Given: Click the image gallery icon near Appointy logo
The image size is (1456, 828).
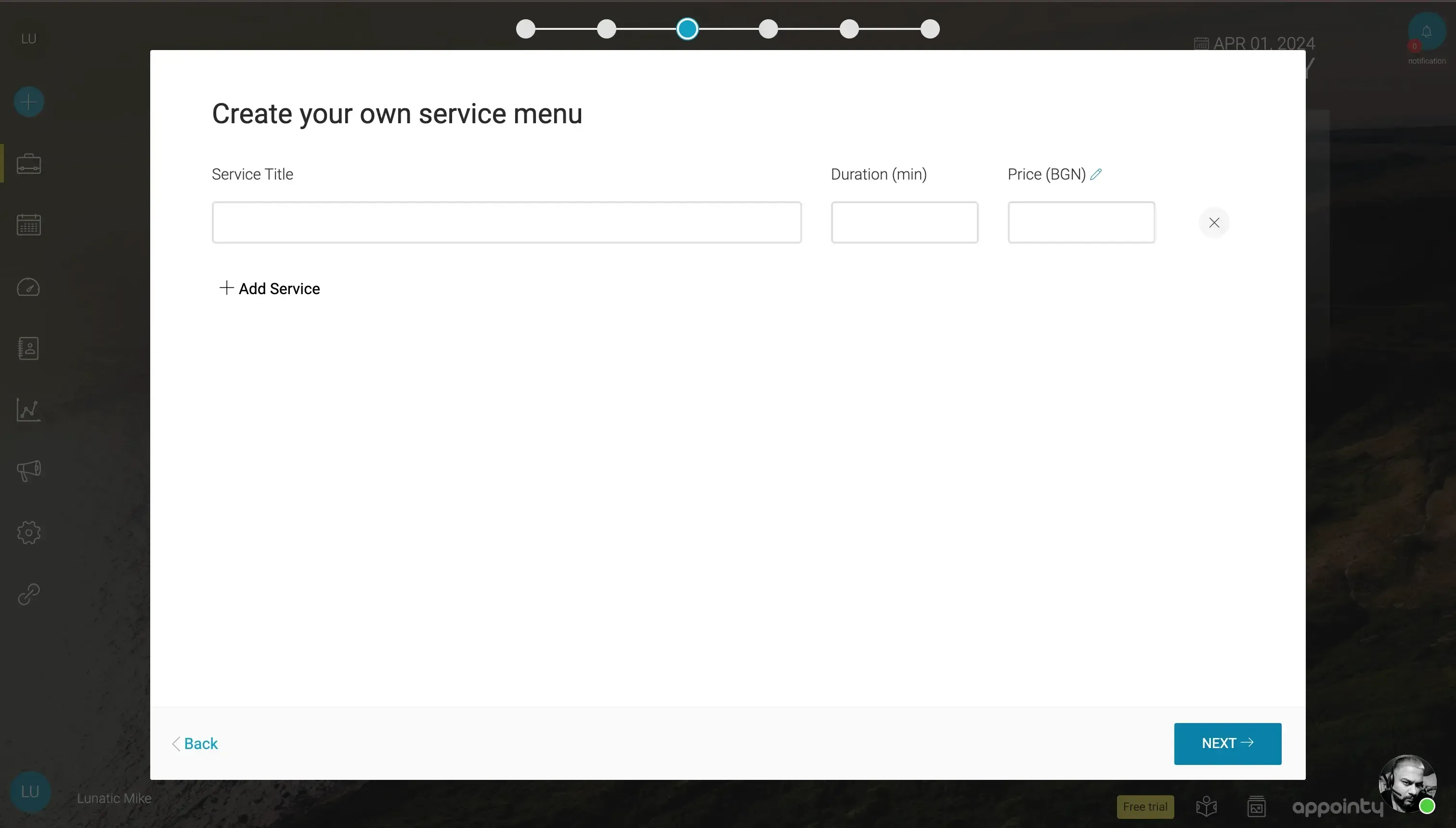Looking at the screenshot, I should click(x=1257, y=806).
